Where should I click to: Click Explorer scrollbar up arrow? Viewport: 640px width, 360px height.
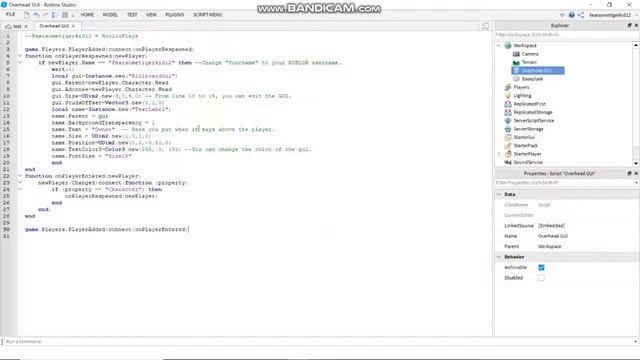636,45
